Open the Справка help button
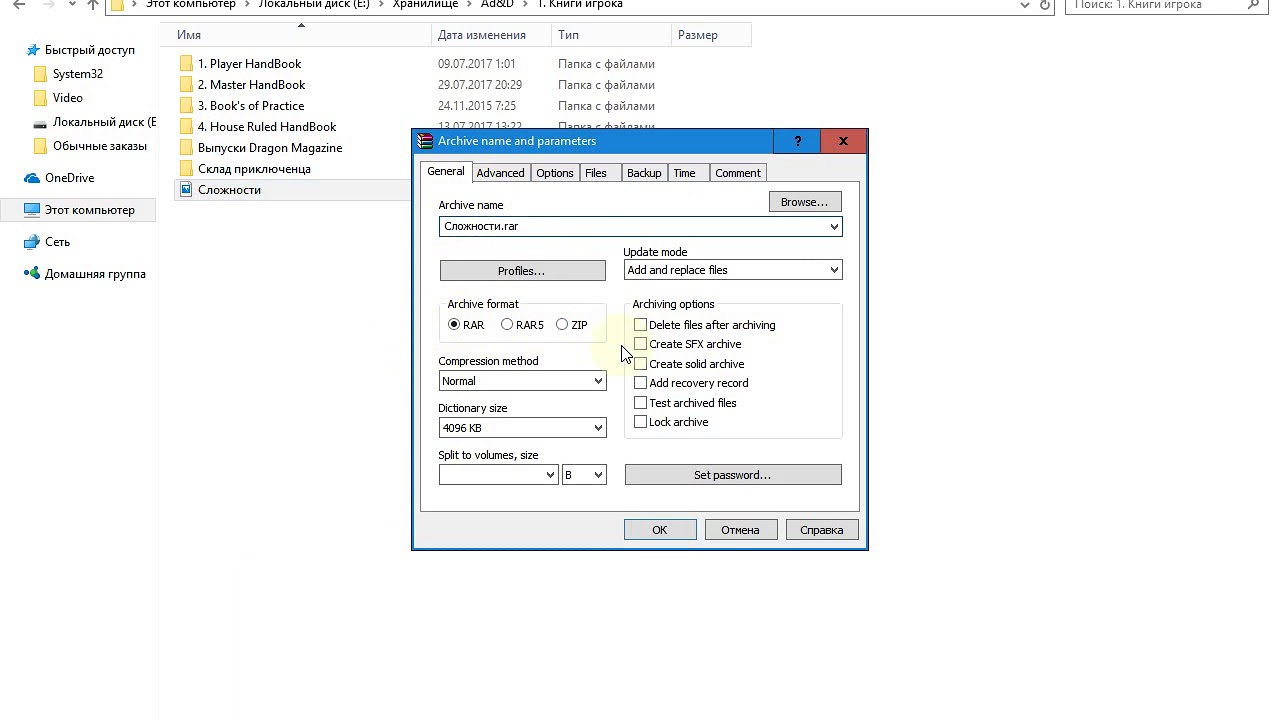 pyautogui.click(x=821, y=530)
